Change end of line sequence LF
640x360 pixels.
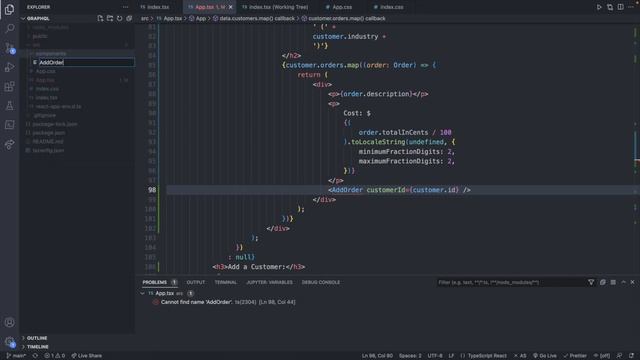tap(451, 356)
